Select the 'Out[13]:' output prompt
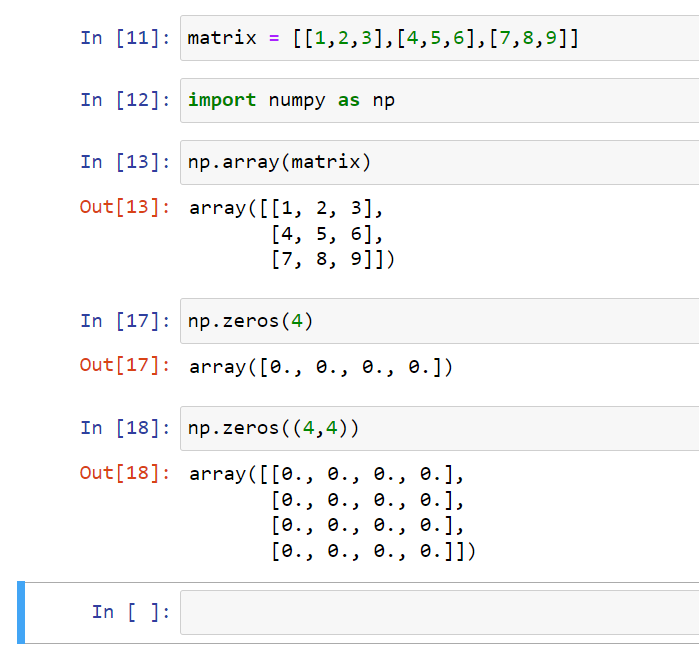Screen dimensions: 699x665 click(125, 207)
